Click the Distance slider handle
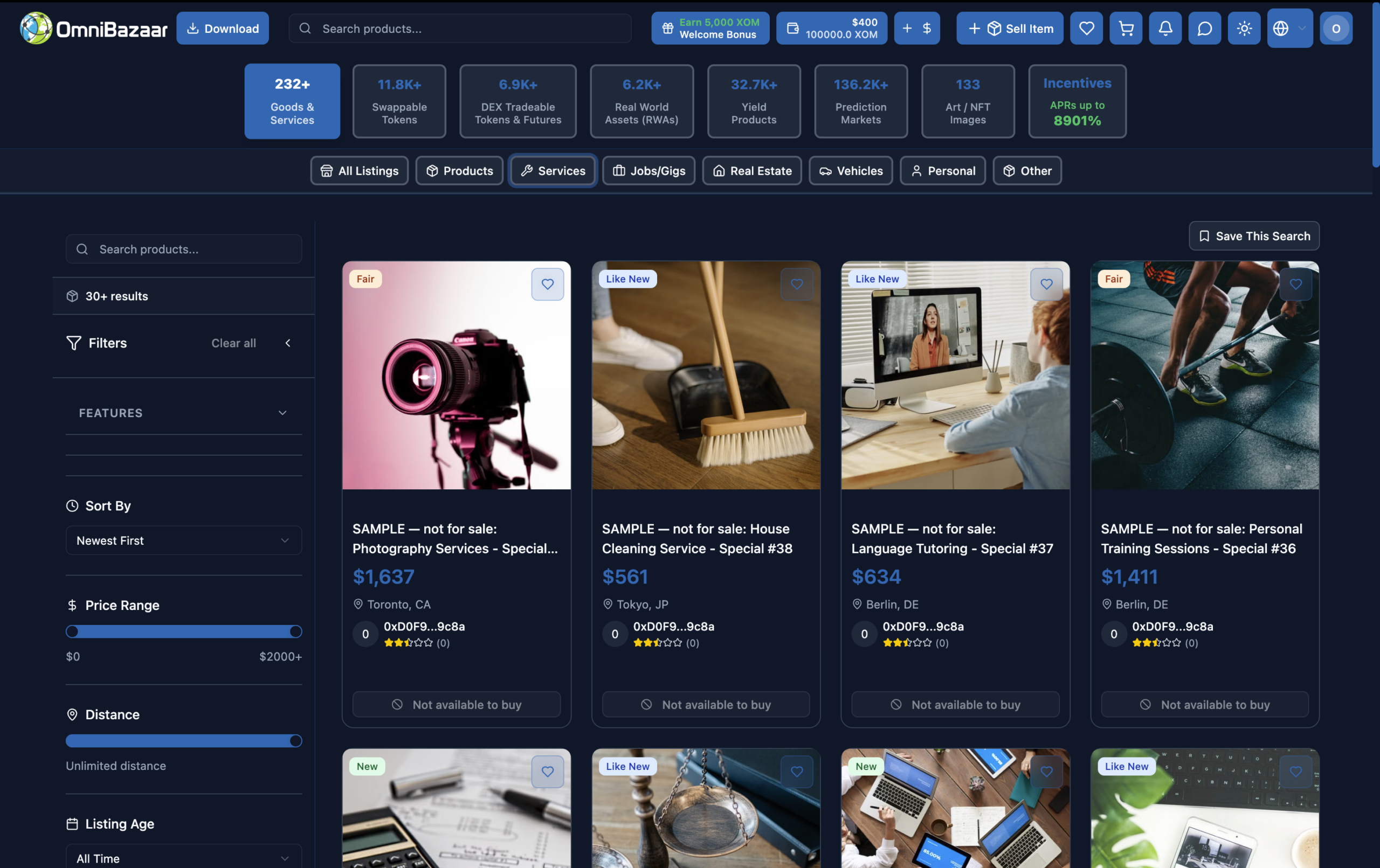The image size is (1380, 868). coord(296,741)
